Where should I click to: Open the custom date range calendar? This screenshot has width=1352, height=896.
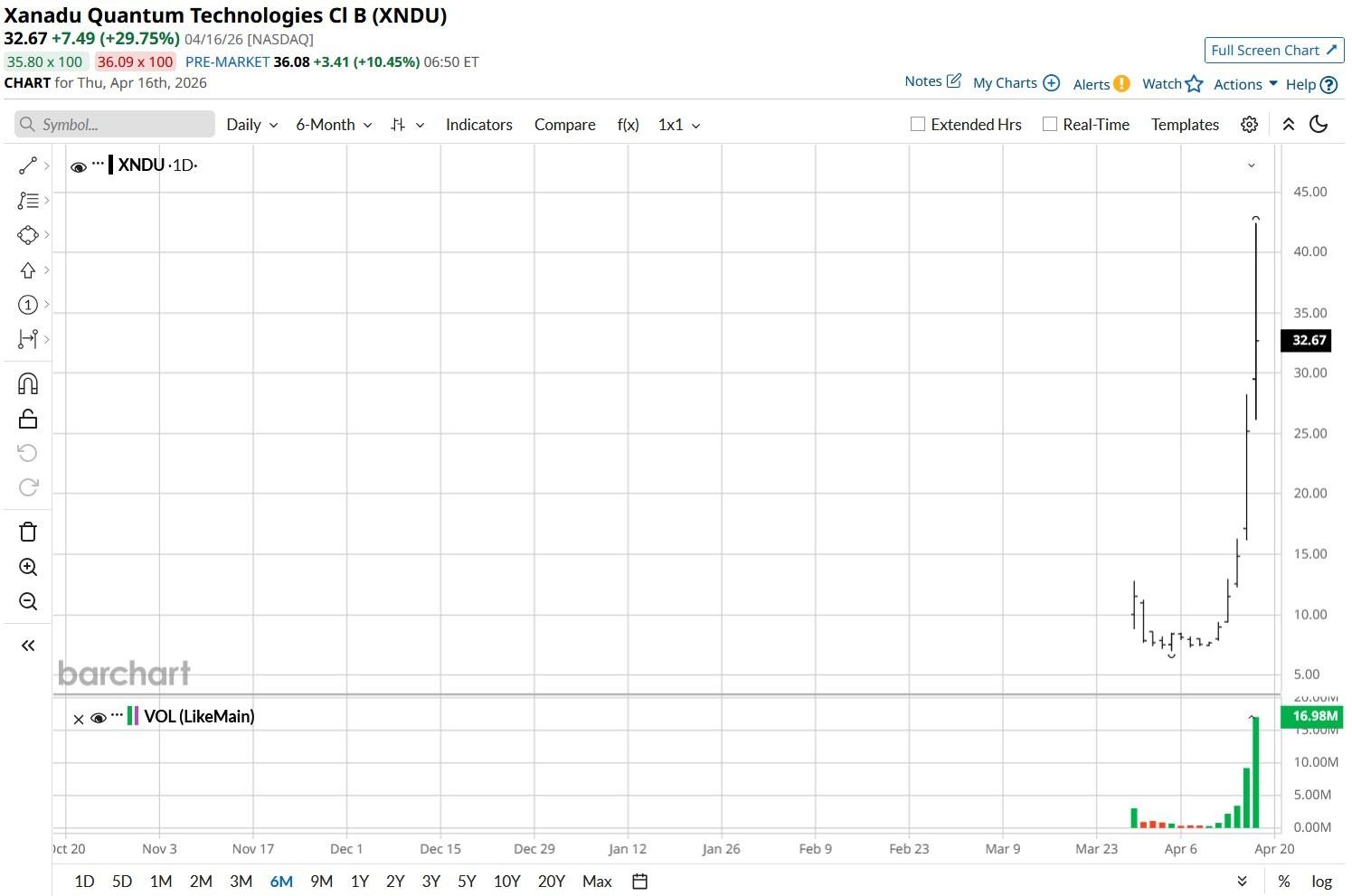639,882
